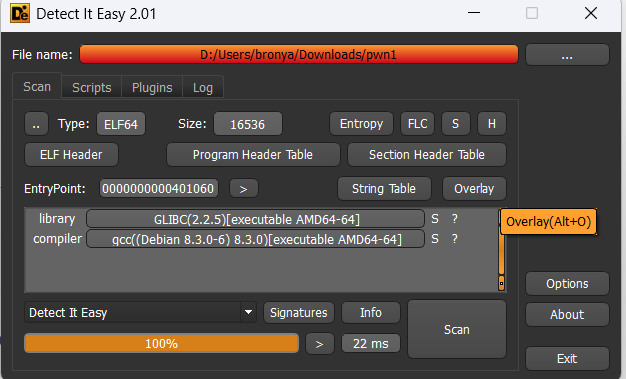This screenshot has height=379, width=626.
Task: Open the file browse '...' button
Action: (567, 55)
